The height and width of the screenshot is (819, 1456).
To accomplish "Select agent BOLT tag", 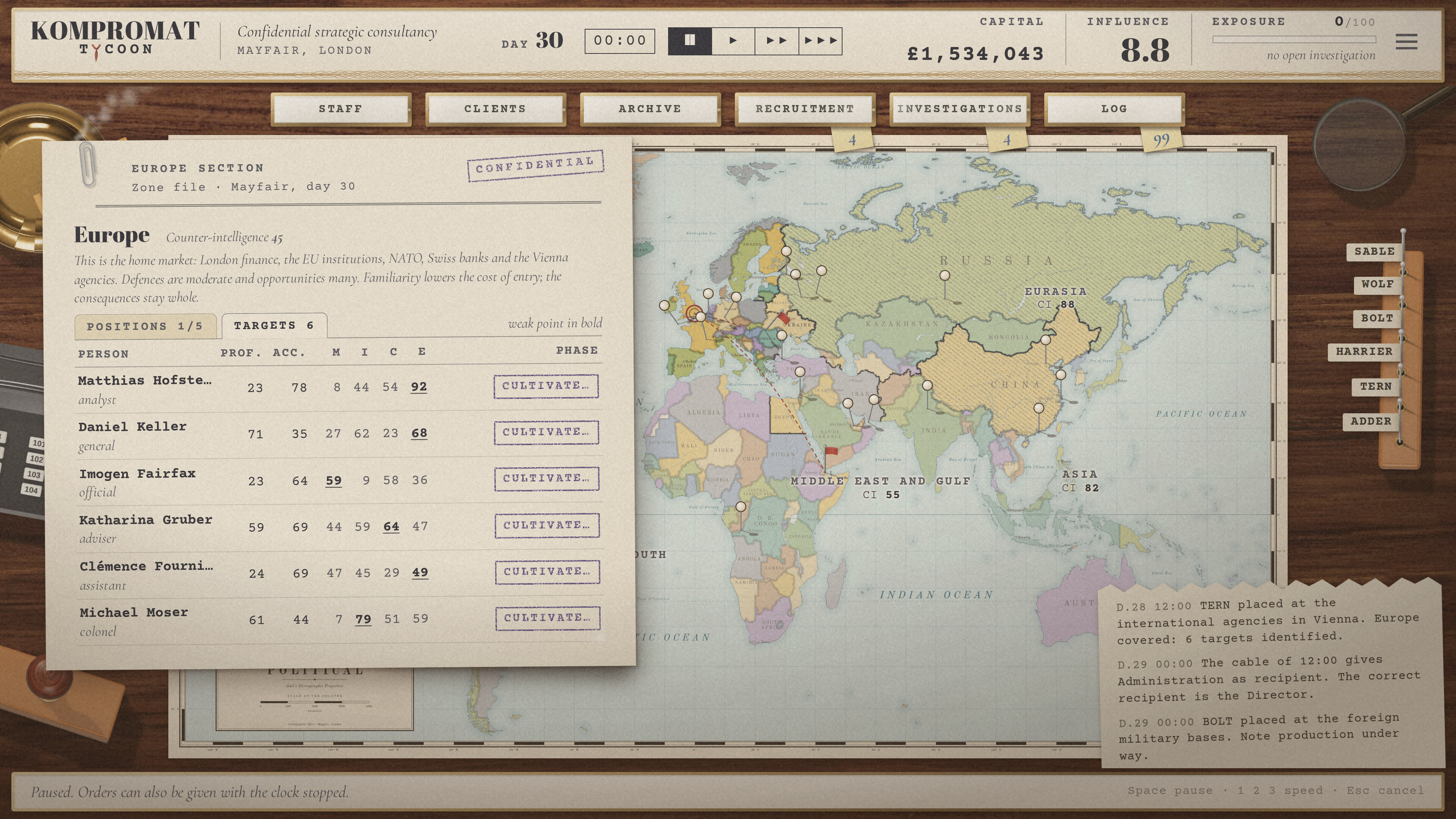I will click(1377, 318).
